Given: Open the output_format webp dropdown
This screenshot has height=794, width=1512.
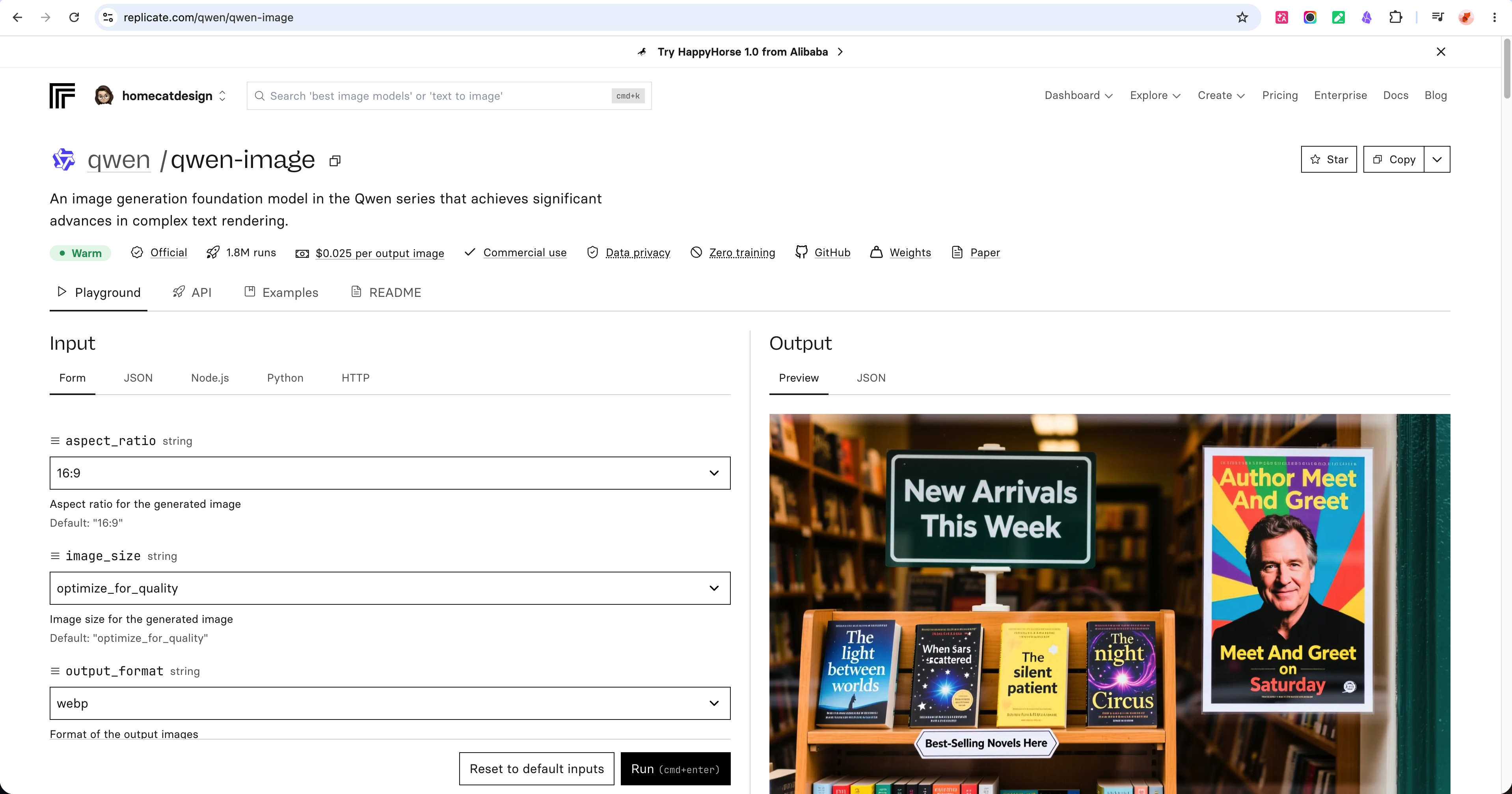Looking at the screenshot, I should coord(390,703).
